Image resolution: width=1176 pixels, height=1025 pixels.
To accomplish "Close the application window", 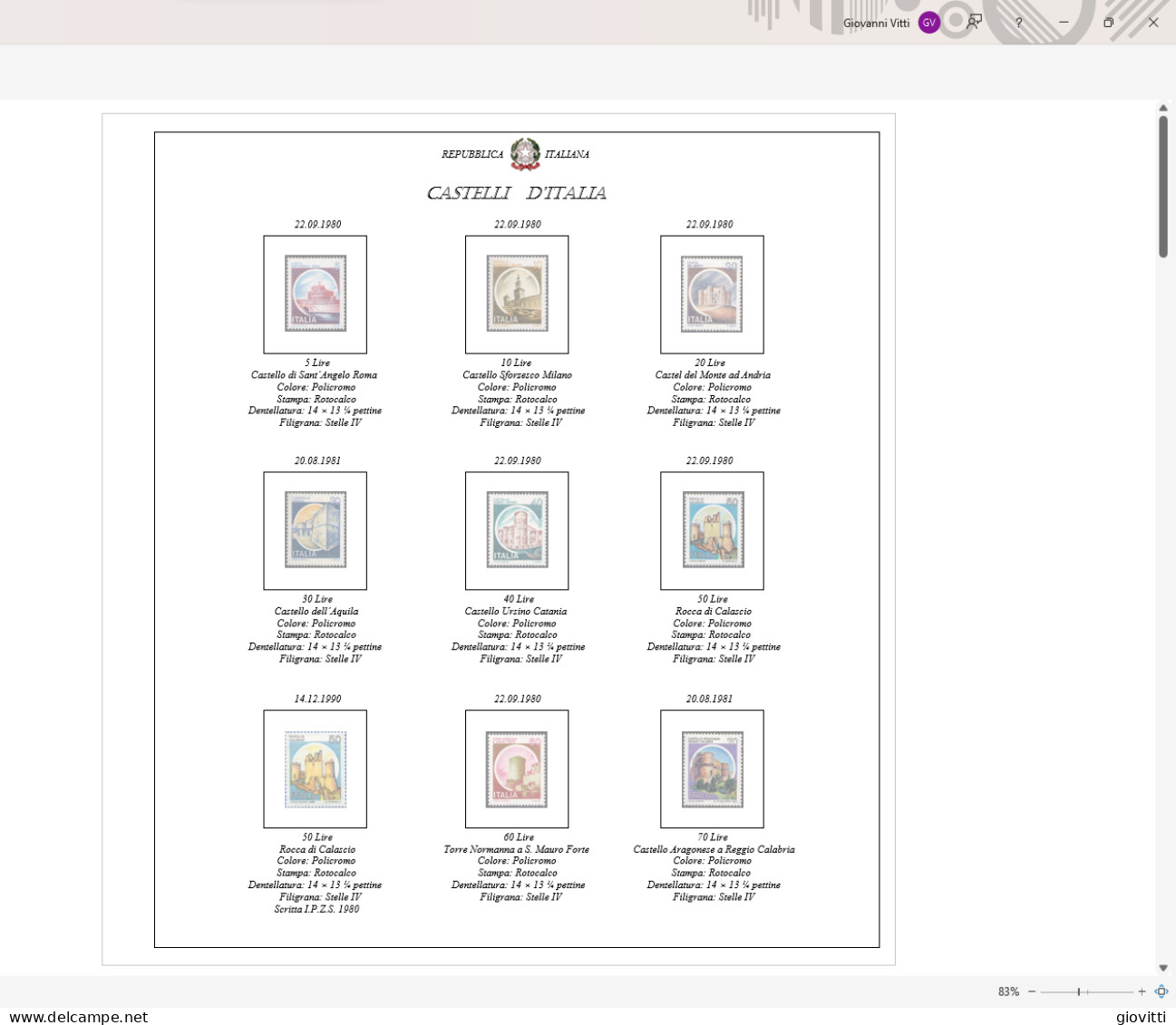I will click(x=1153, y=23).
